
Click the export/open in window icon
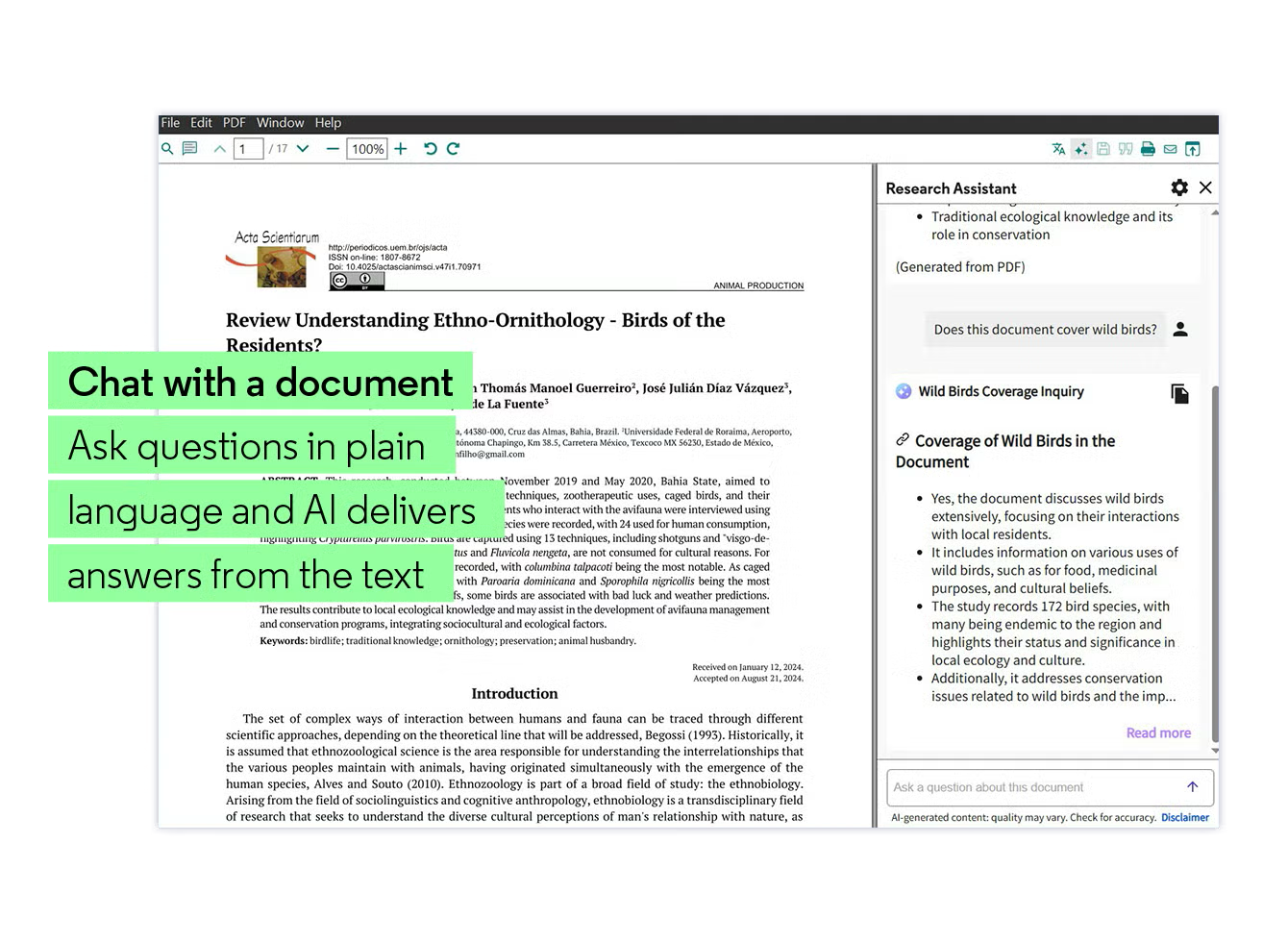click(x=1193, y=149)
